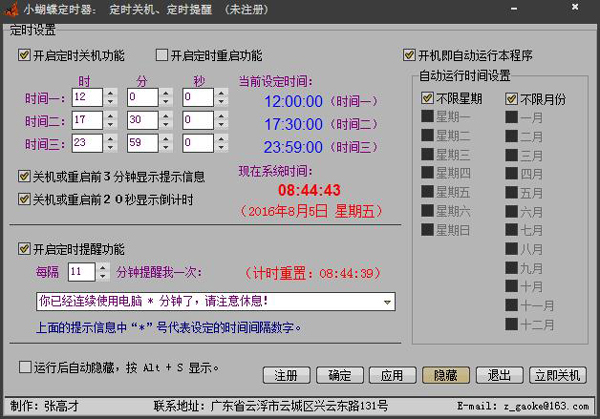600x419 pixels.
Task: Check the 七月 box
Action: [x=511, y=230]
